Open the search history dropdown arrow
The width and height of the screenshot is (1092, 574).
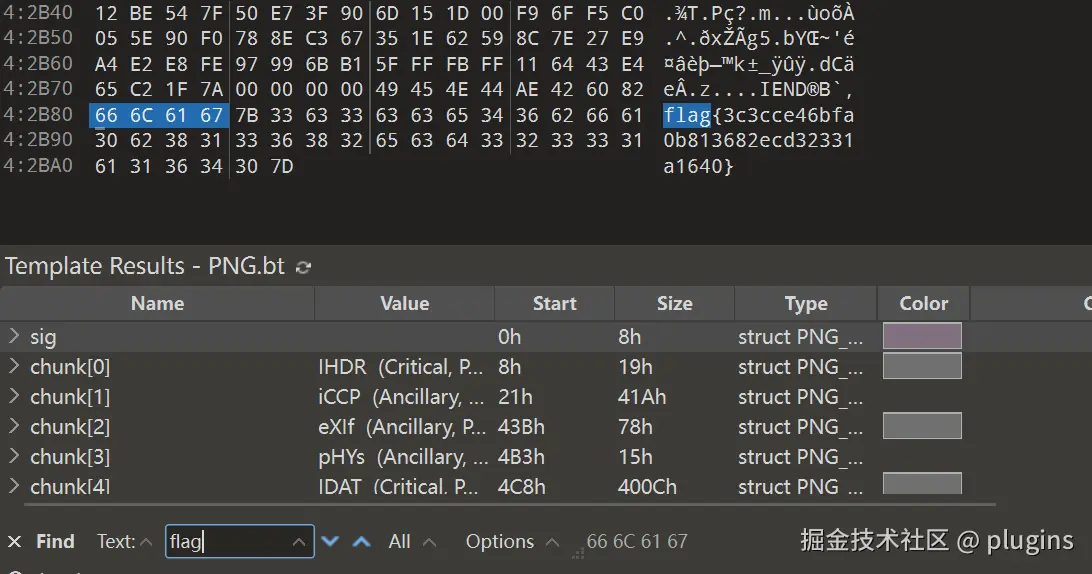pos(298,542)
